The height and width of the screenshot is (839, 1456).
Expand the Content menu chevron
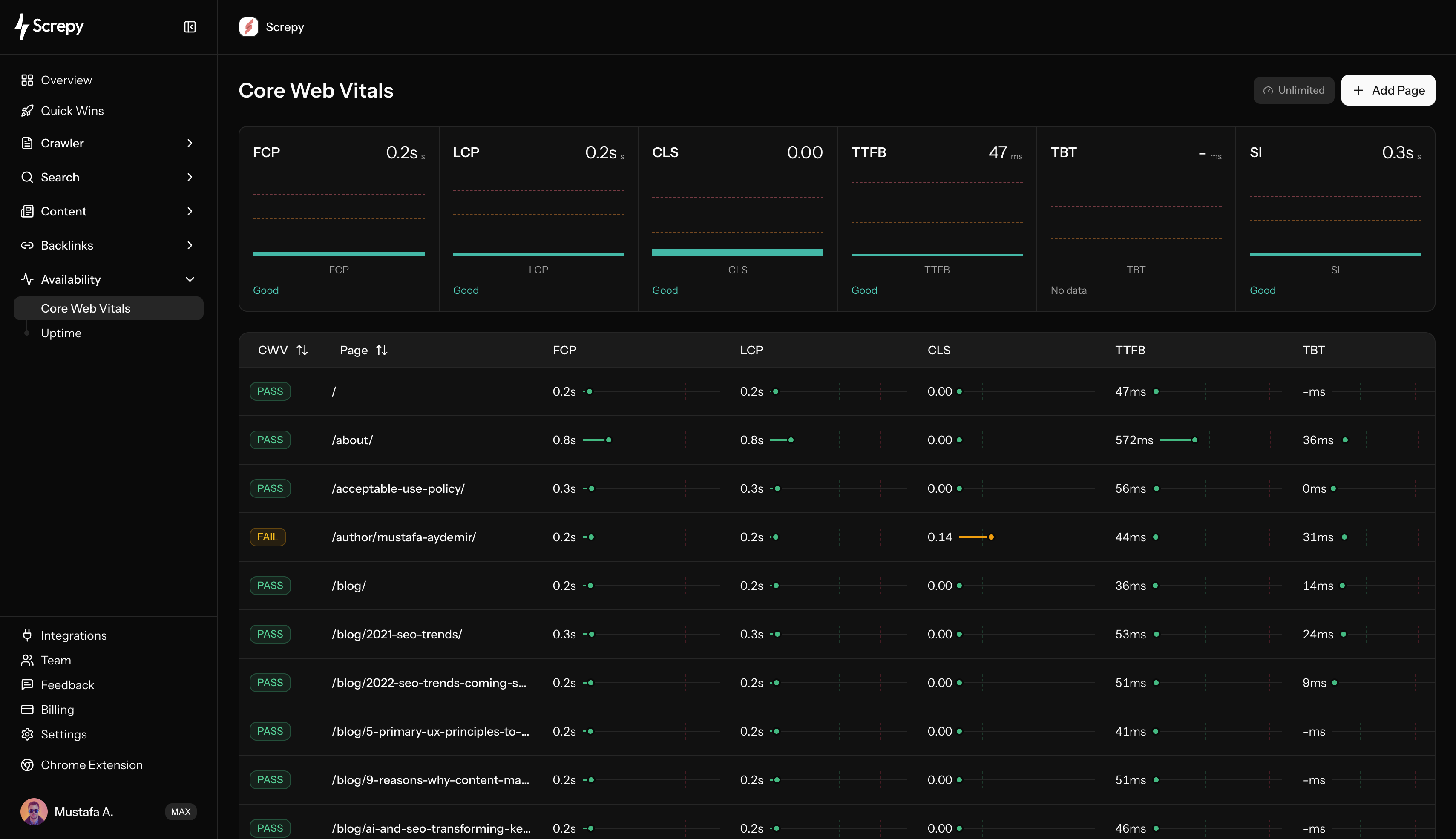pyautogui.click(x=190, y=211)
